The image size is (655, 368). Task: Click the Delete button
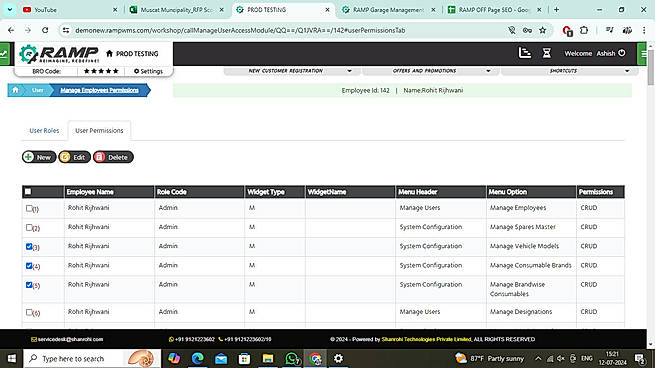[113, 157]
